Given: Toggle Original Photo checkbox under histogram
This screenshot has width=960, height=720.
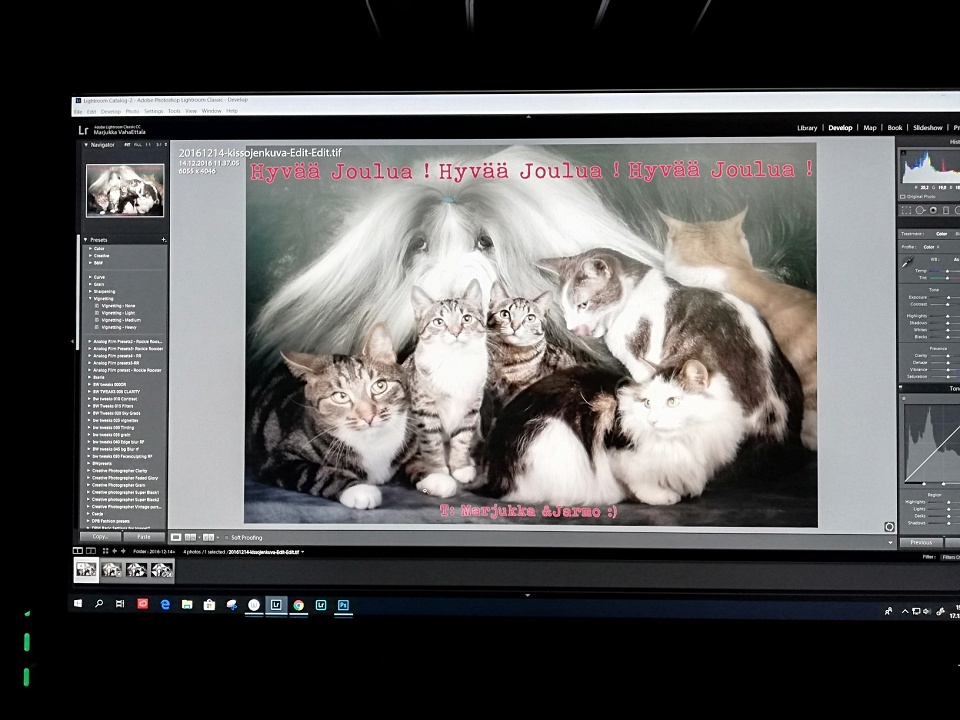Looking at the screenshot, I should click(x=903, y=197).
